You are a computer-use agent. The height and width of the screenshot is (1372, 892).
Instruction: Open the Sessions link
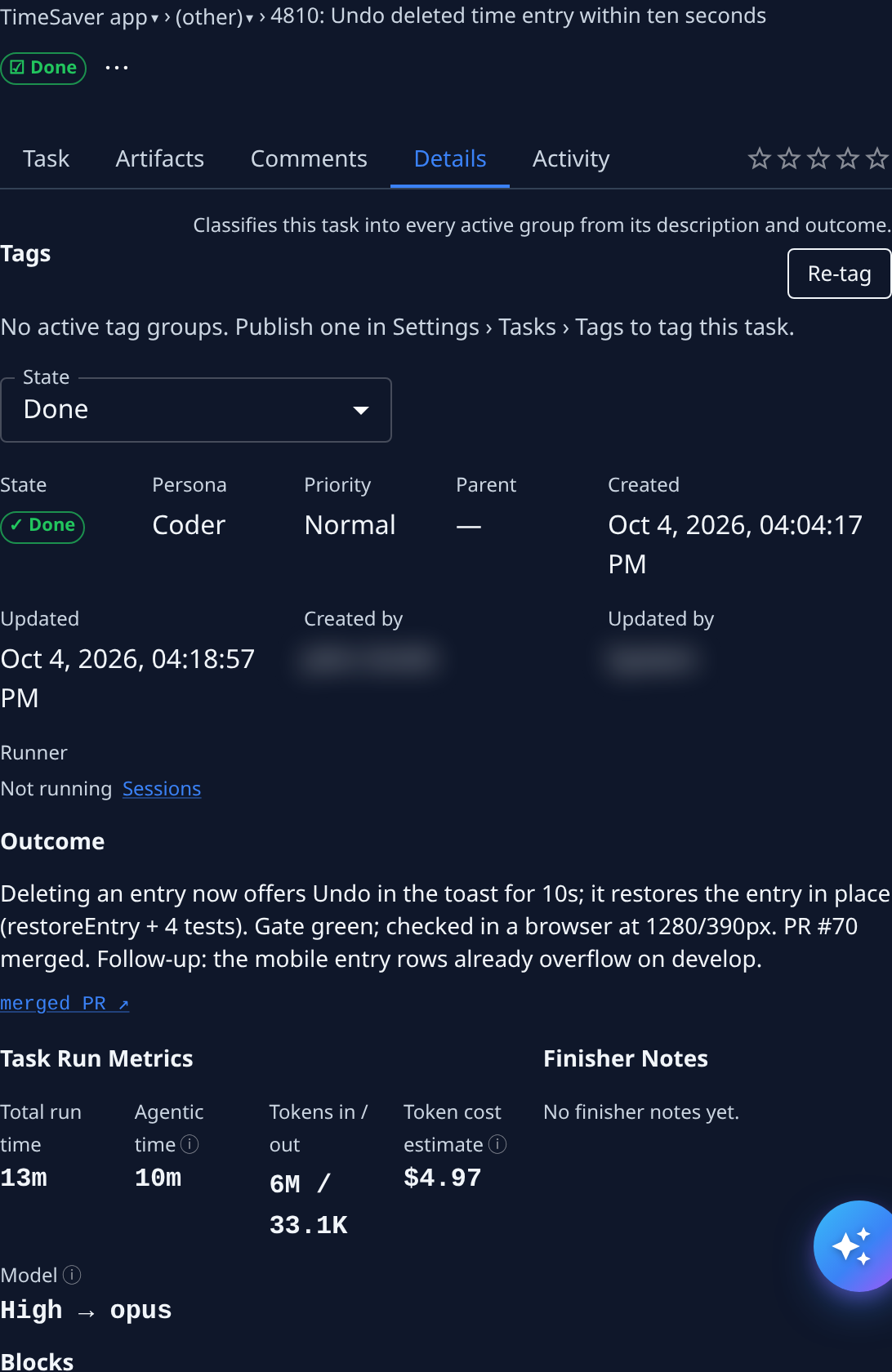[x=162, y=789]
